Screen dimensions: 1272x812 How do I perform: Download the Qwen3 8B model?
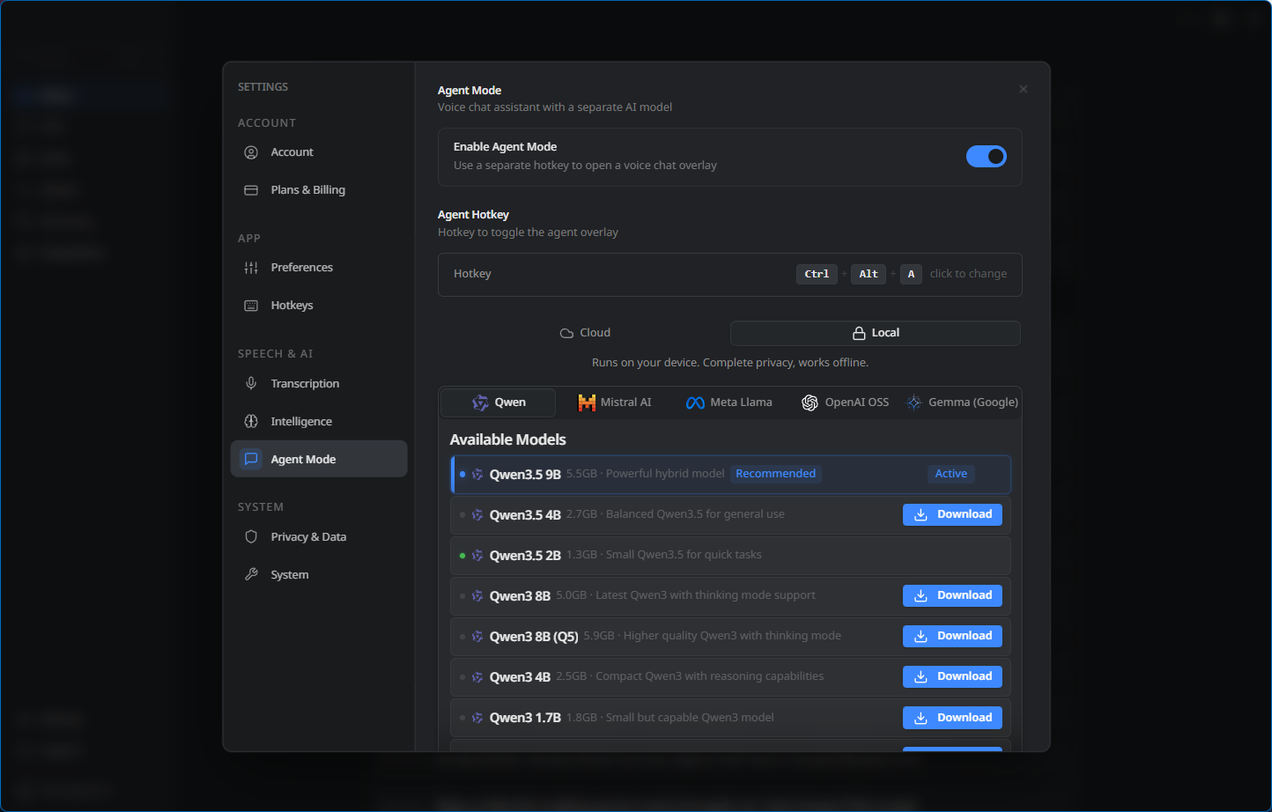952,595
